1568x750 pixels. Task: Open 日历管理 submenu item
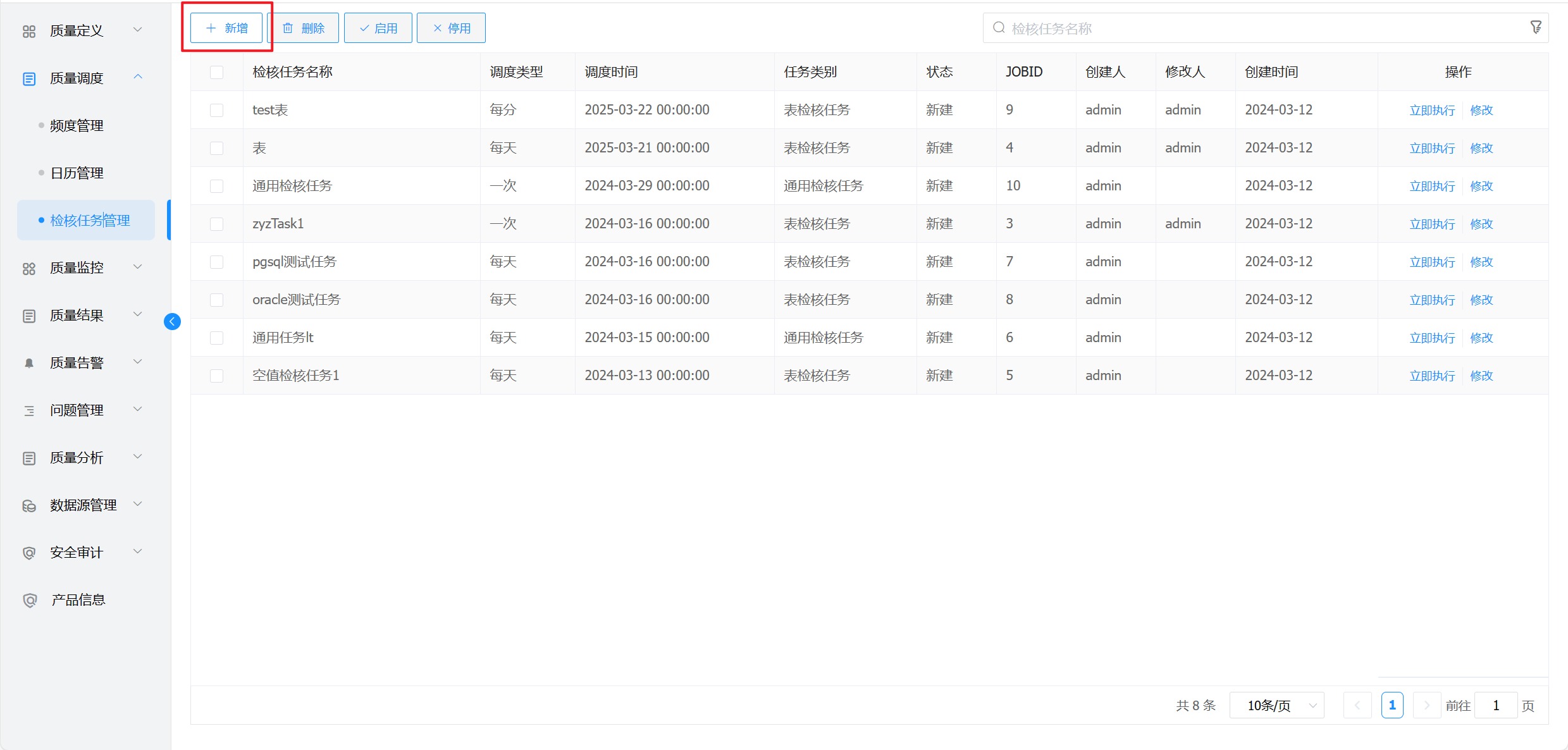point(77,173)
